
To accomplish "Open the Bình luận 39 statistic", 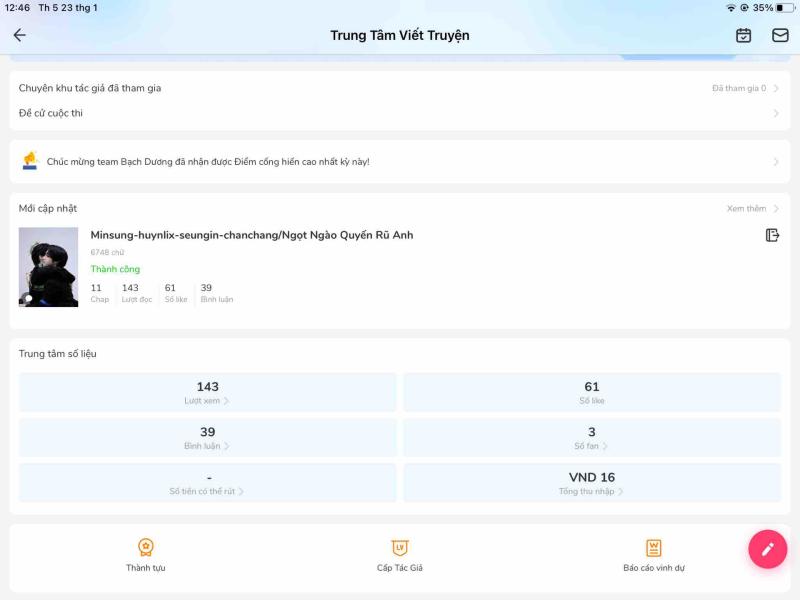I will [208, 438].
